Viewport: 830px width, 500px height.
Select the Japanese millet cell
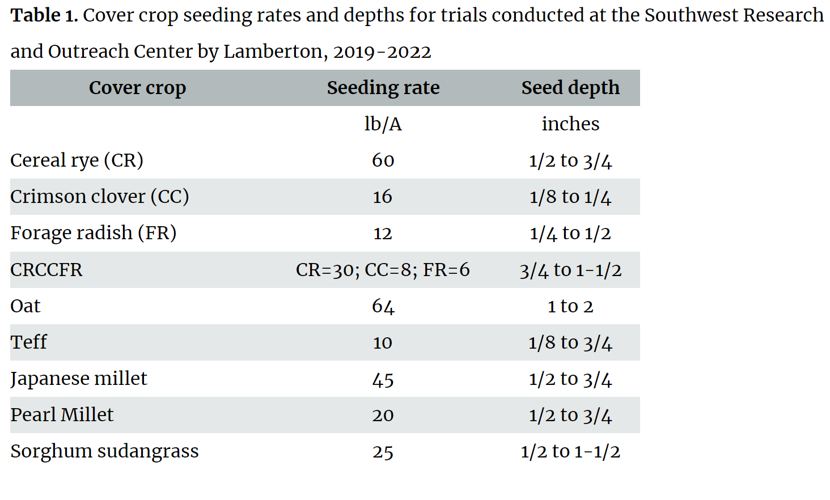point(79,379)
